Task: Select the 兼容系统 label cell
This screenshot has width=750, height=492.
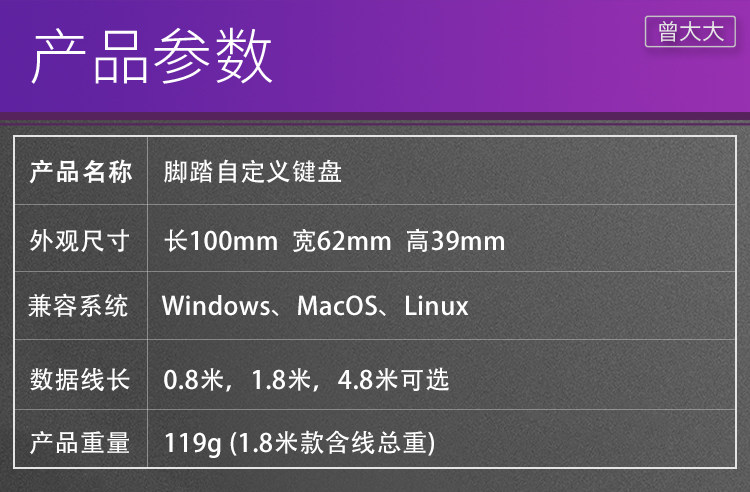Action: point(80,306)
